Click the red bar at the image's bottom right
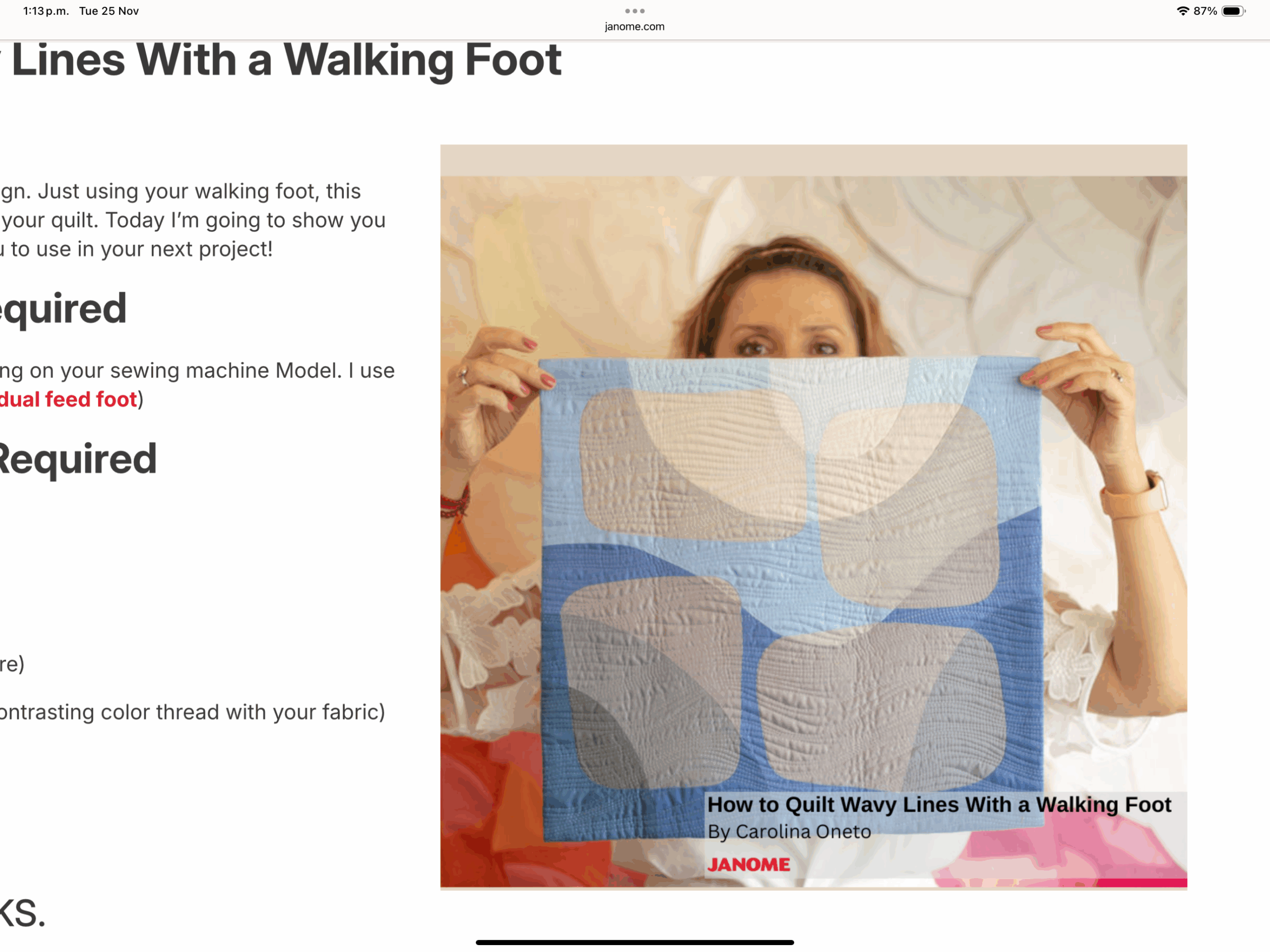The height and width of the screenshot is (952, 1270). click(1142, 883)
